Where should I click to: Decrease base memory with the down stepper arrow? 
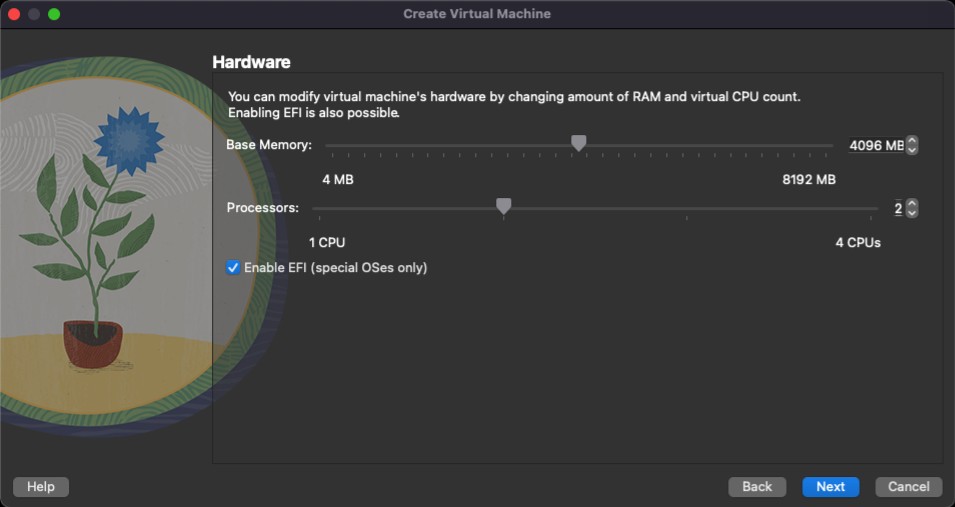(x=911, y=150)
